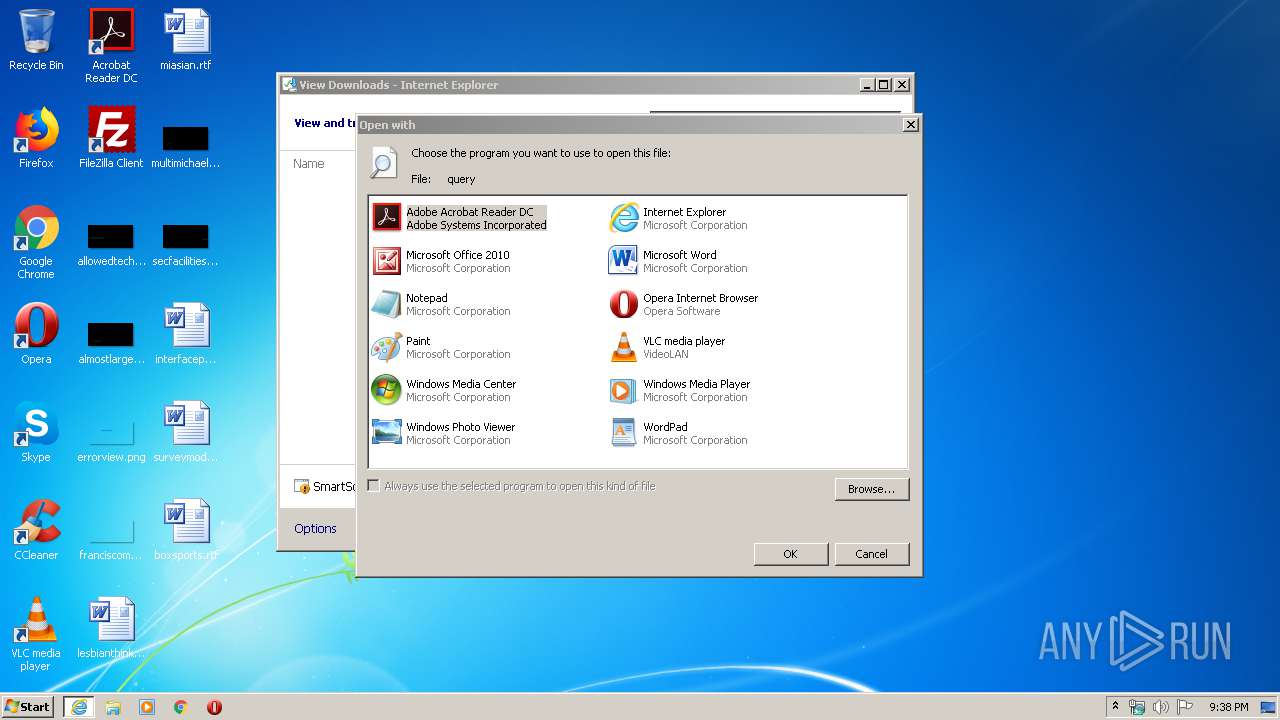Pick Microsoft Word in Open with list
This screenshot has width=1280, height=720.
tap(679, 261)
